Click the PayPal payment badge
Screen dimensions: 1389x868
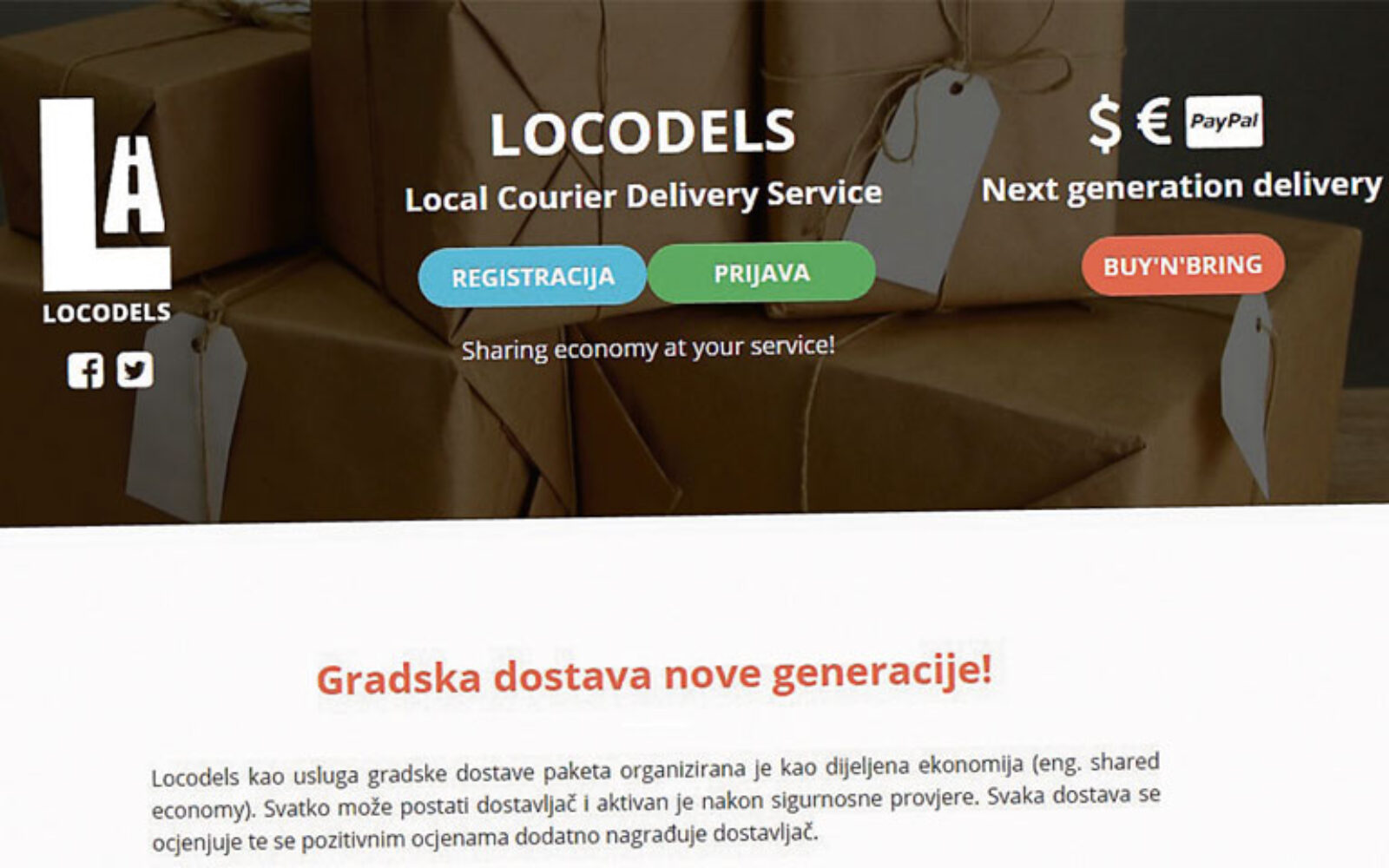coord(1224,122)
